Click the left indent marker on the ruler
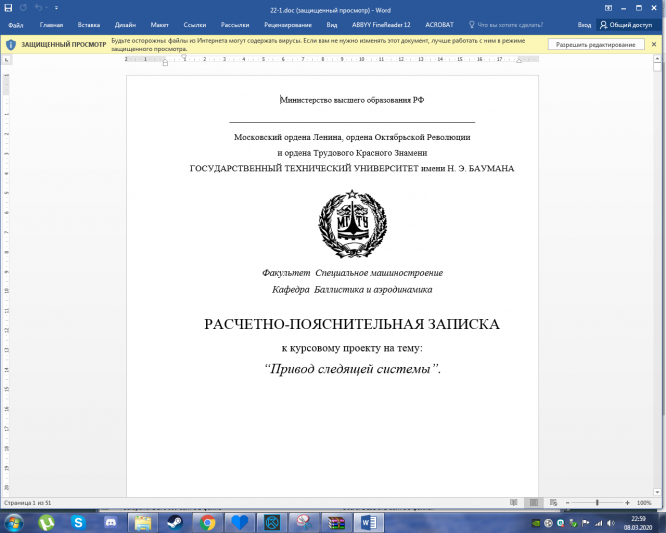Viewport: 666px width, 533px height. [x=165, y=63]
